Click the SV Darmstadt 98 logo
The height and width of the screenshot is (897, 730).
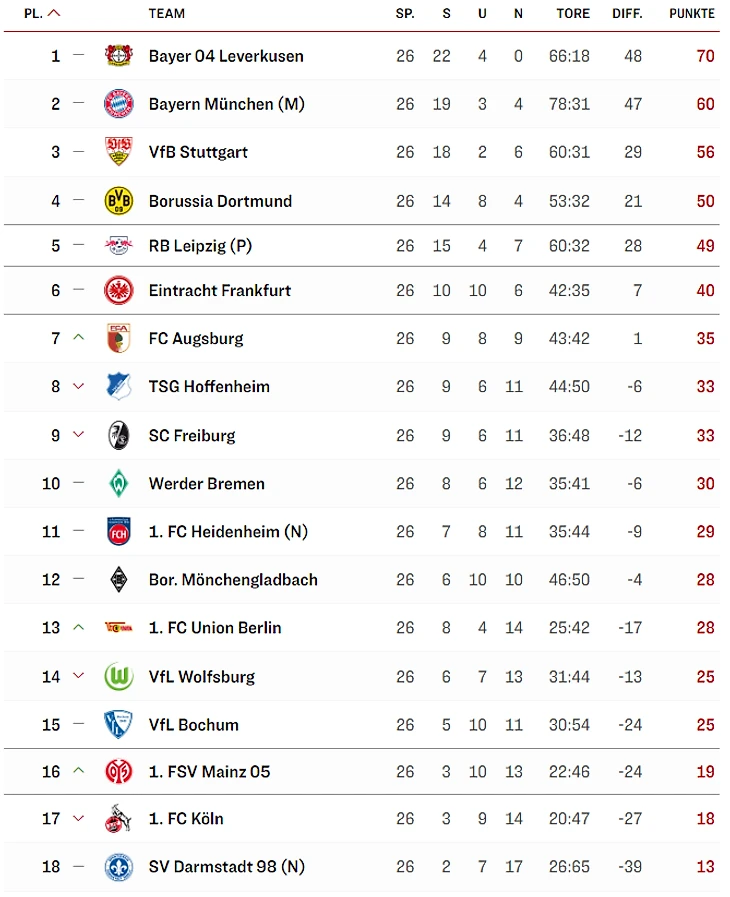point(119,867)
